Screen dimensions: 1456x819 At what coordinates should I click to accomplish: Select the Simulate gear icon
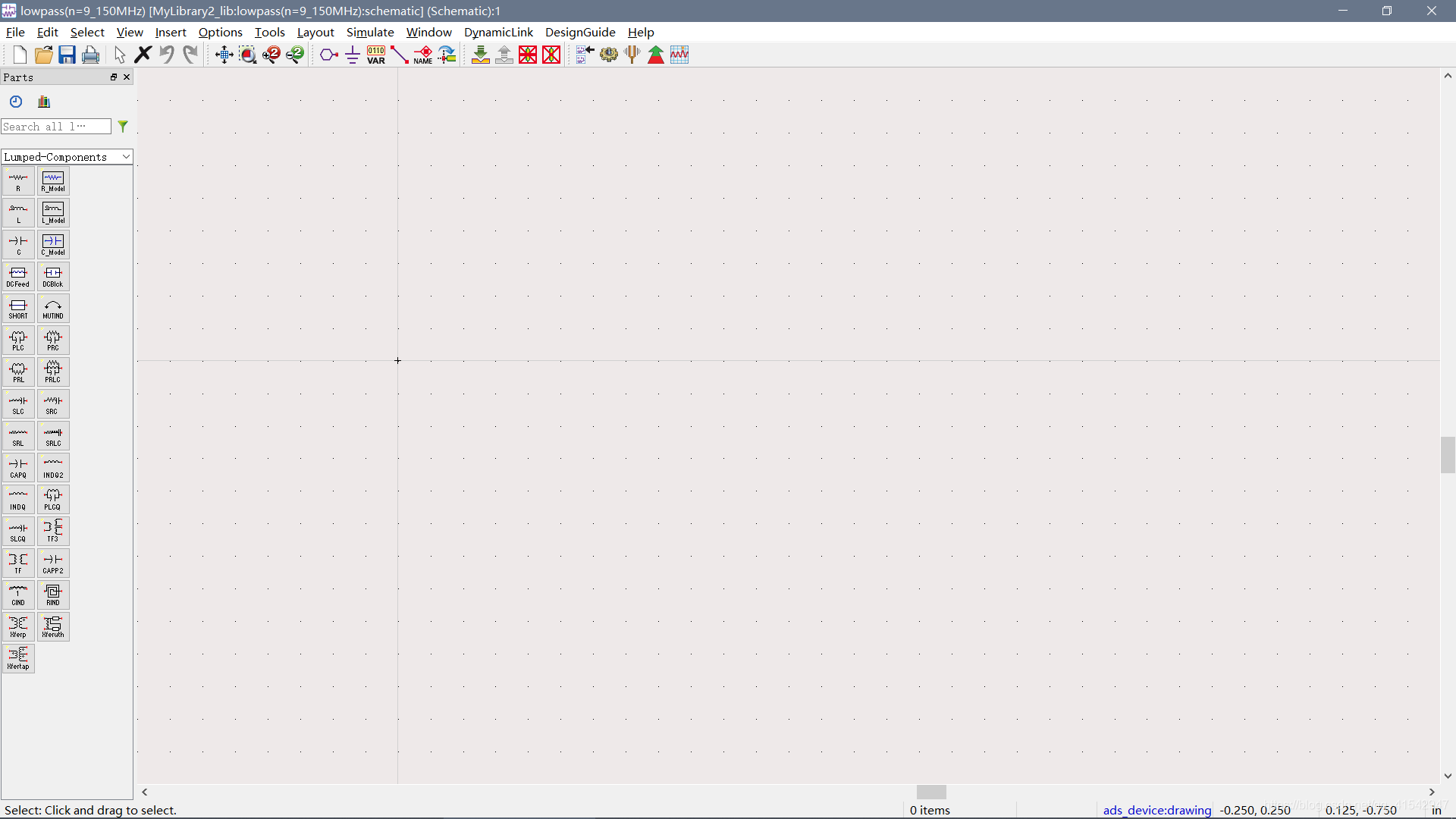(x=608, y=55)
